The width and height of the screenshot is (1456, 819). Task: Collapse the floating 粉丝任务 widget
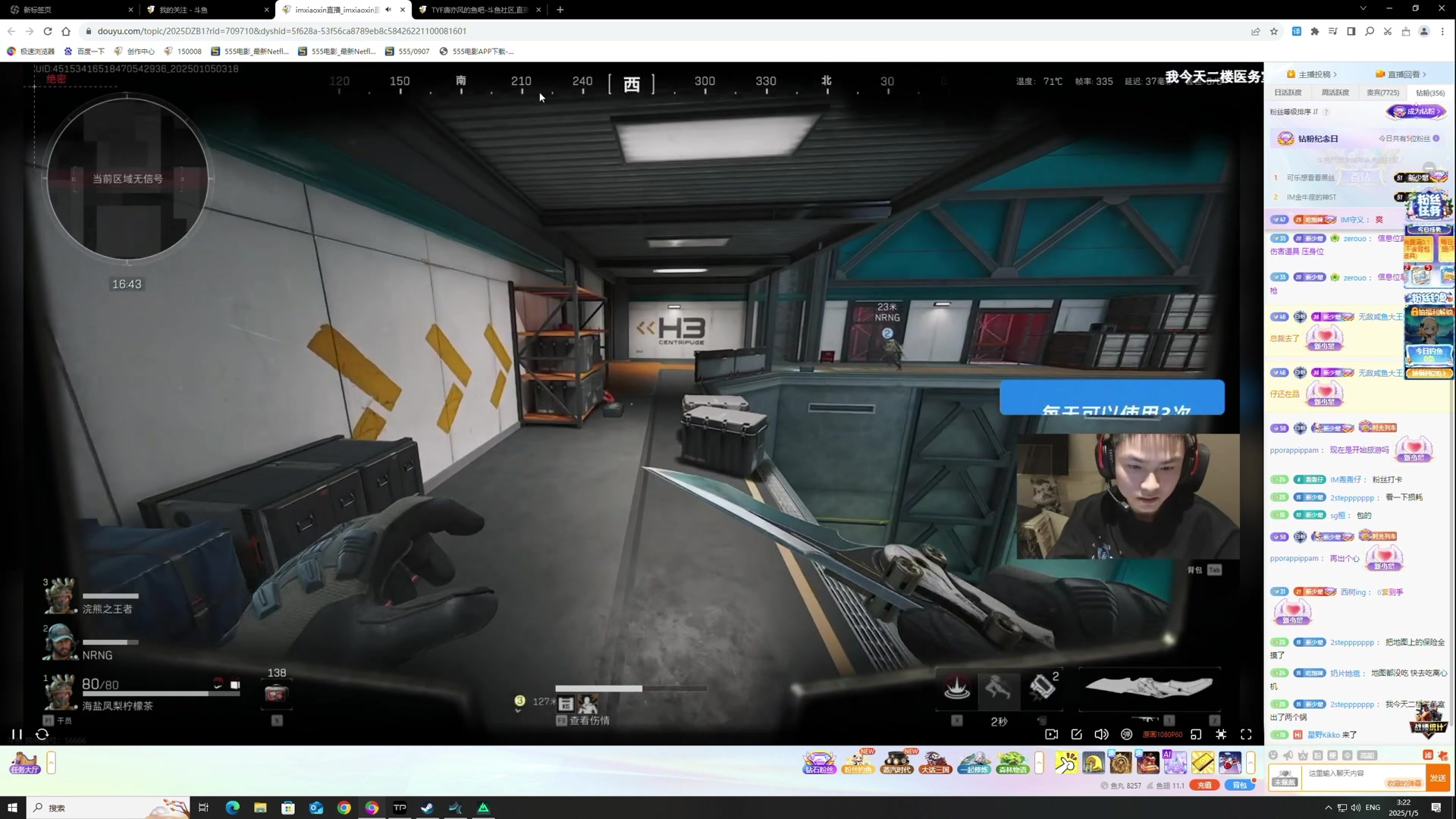tap(1429, 167)
